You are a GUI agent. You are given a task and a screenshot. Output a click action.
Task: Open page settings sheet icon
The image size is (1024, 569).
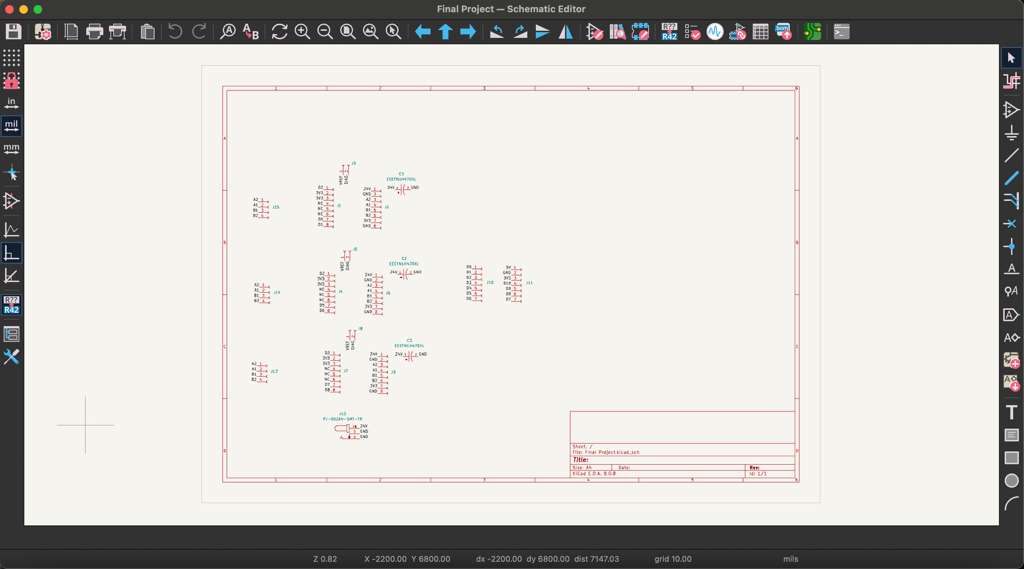point(71,31)
